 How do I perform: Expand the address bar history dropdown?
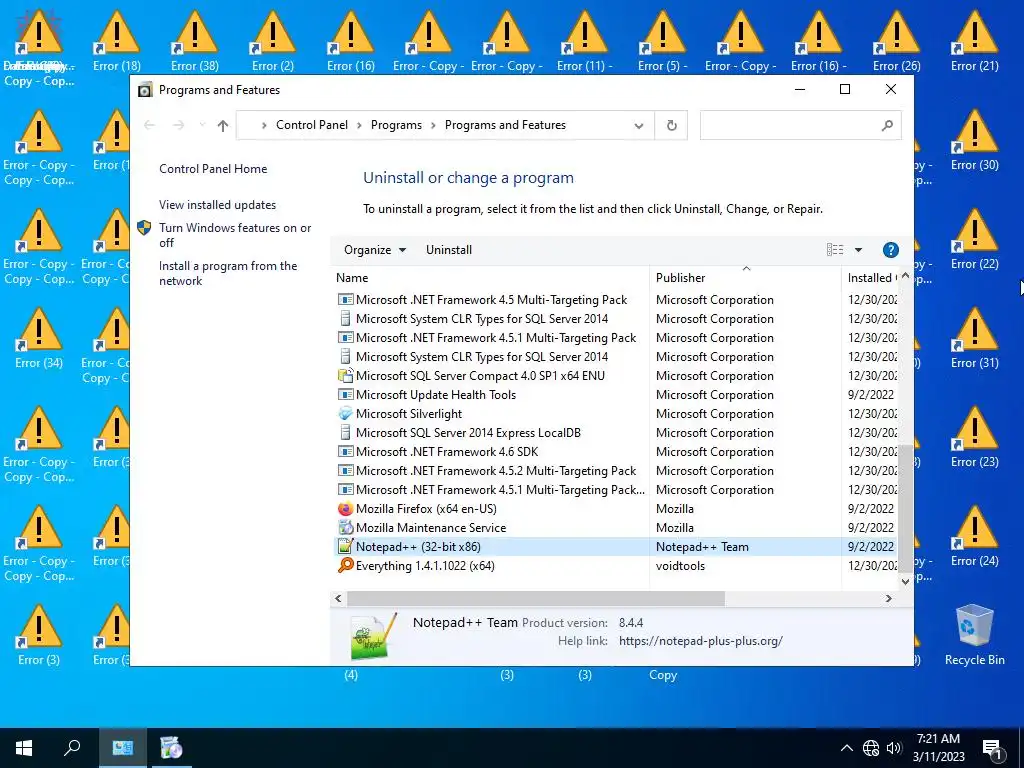[x=639, y=125]
